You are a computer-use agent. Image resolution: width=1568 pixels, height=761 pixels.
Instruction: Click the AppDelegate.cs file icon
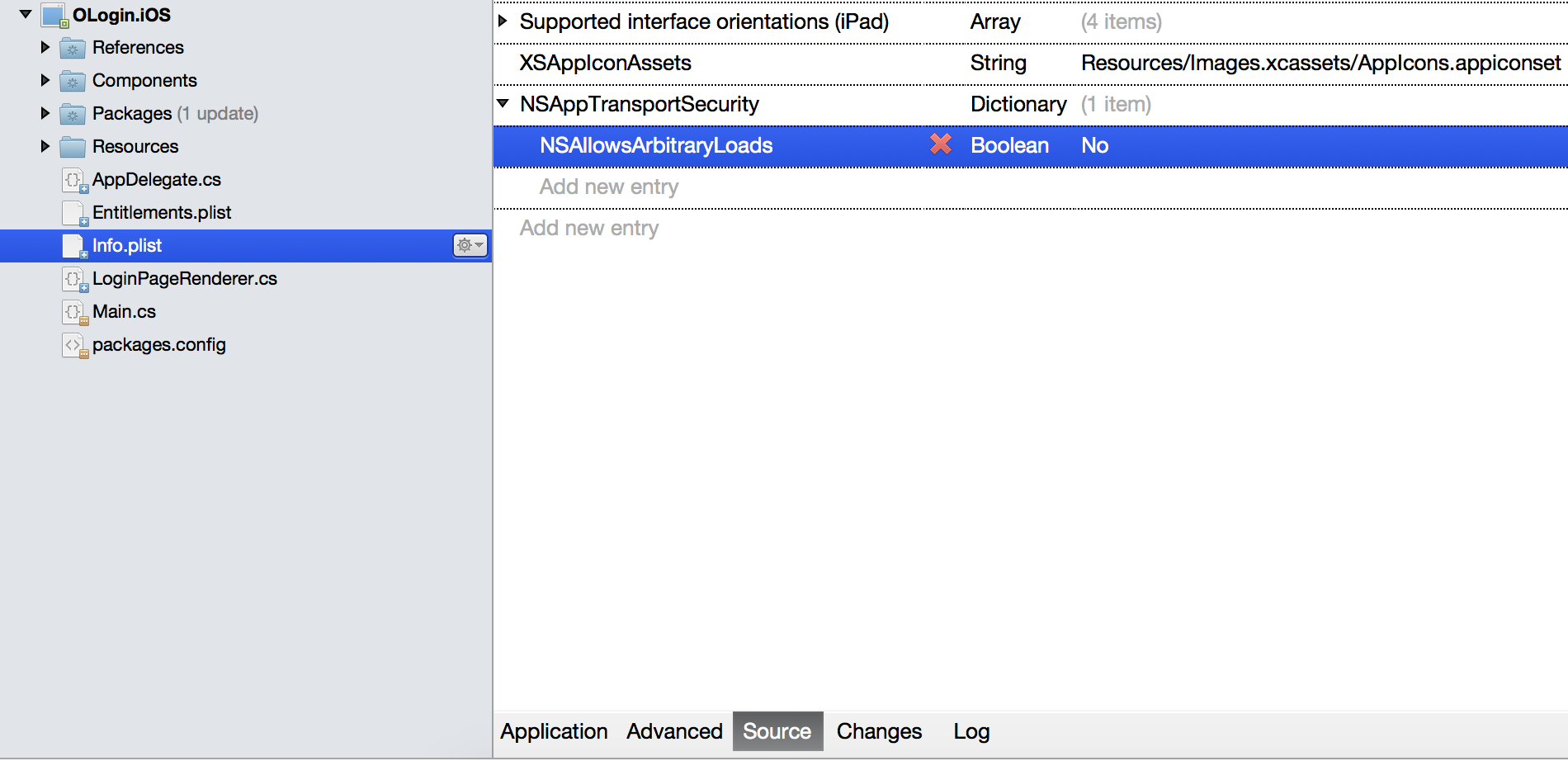73,180
